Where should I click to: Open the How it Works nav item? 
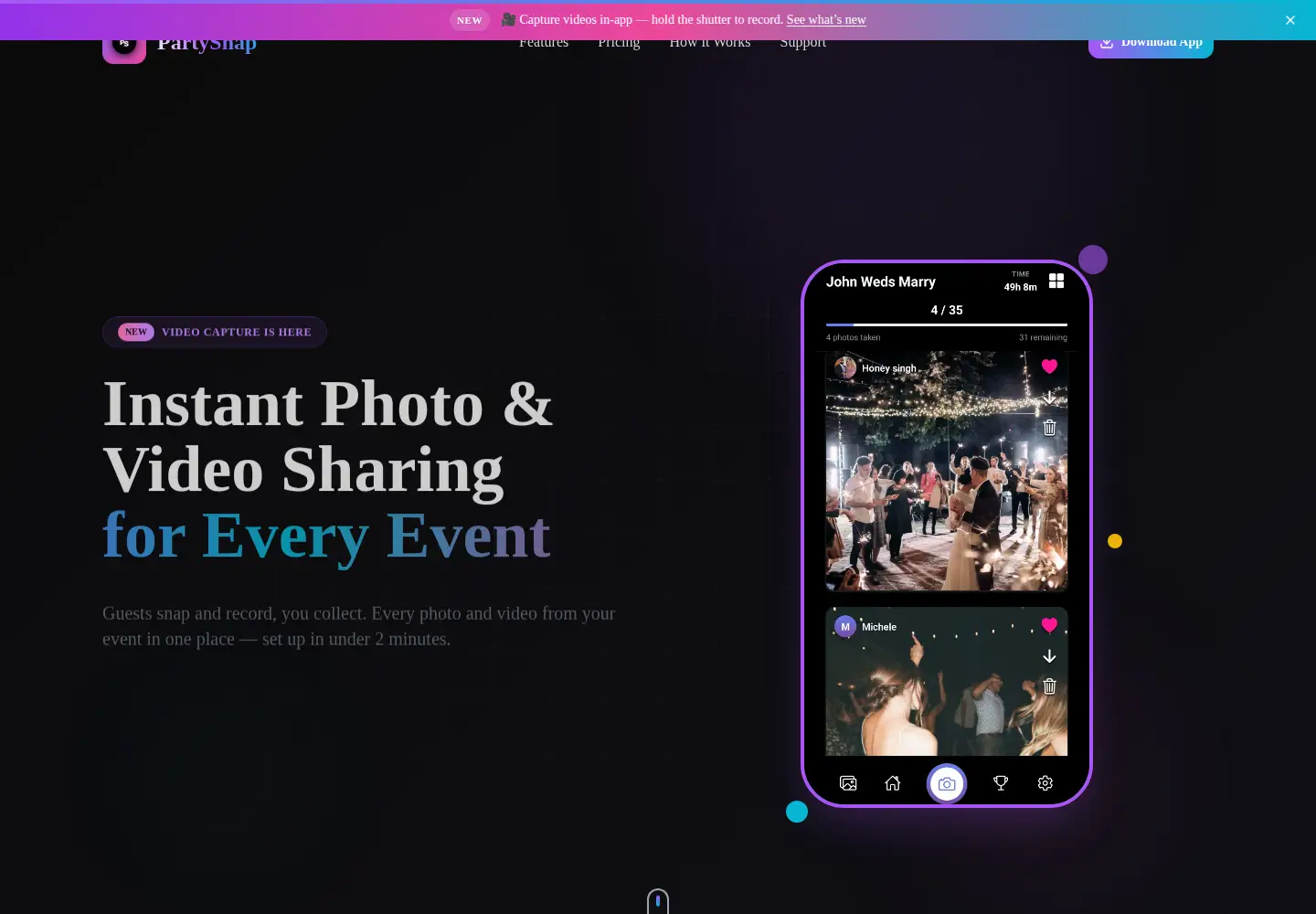click(x=709, y=42)
